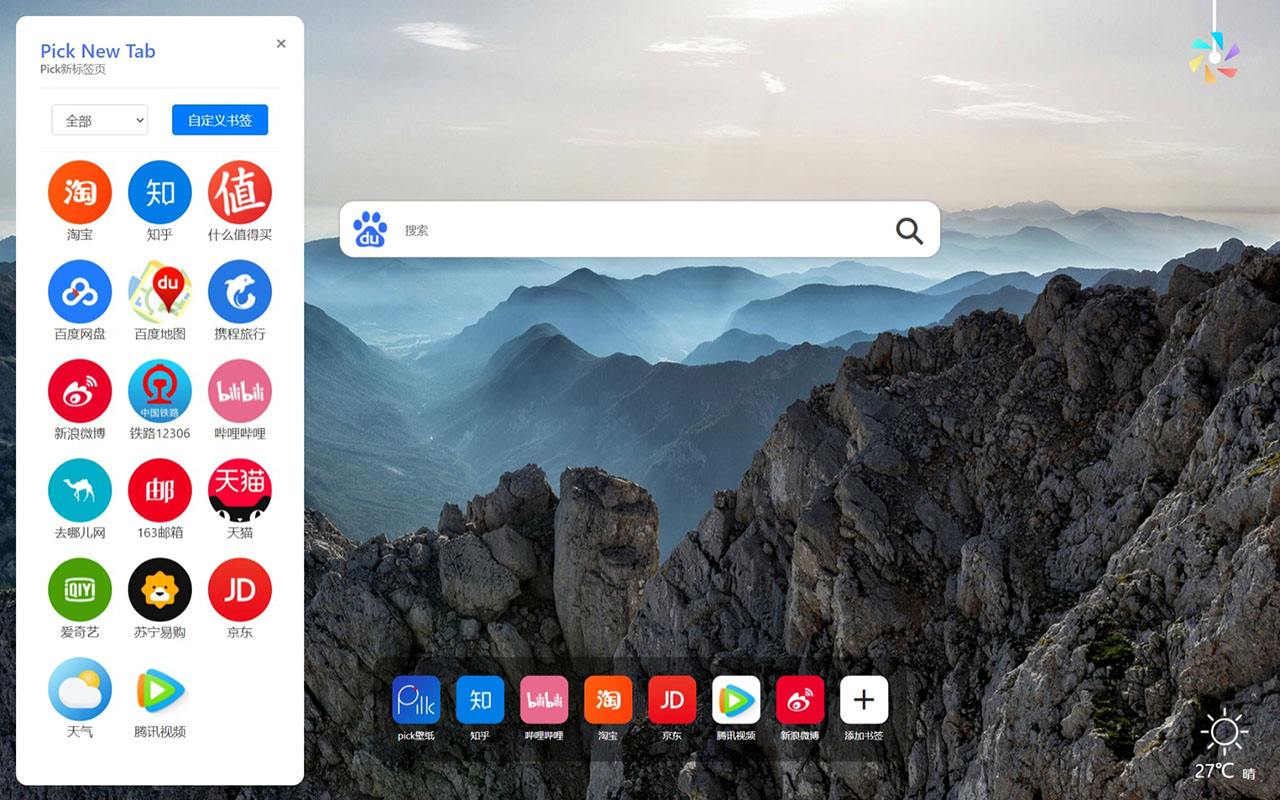Open the 去哪儿网 camel icon
Screen dimensions: 1280x800
(80, 490)
